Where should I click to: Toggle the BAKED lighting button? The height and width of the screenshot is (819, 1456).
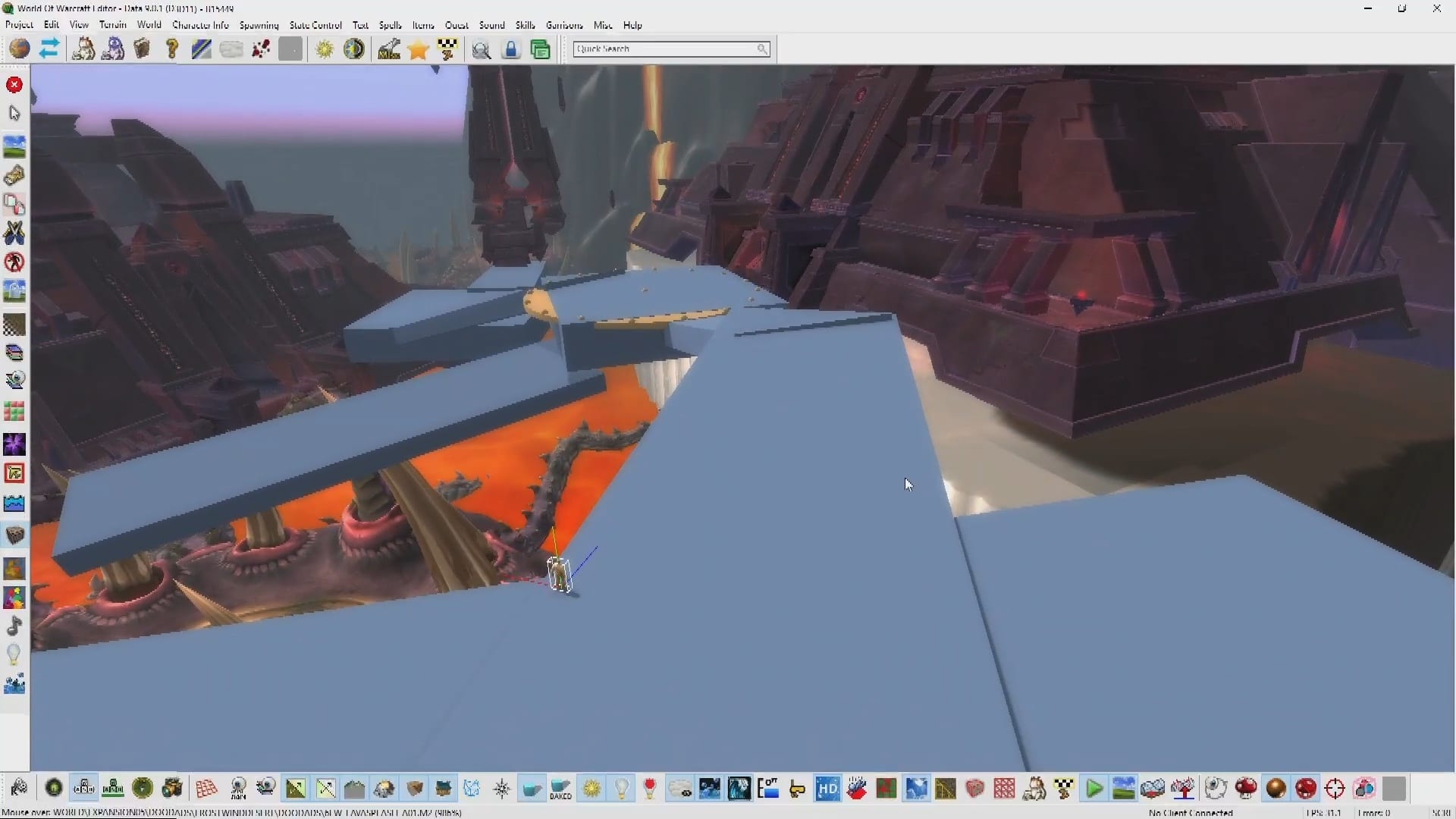561,789
